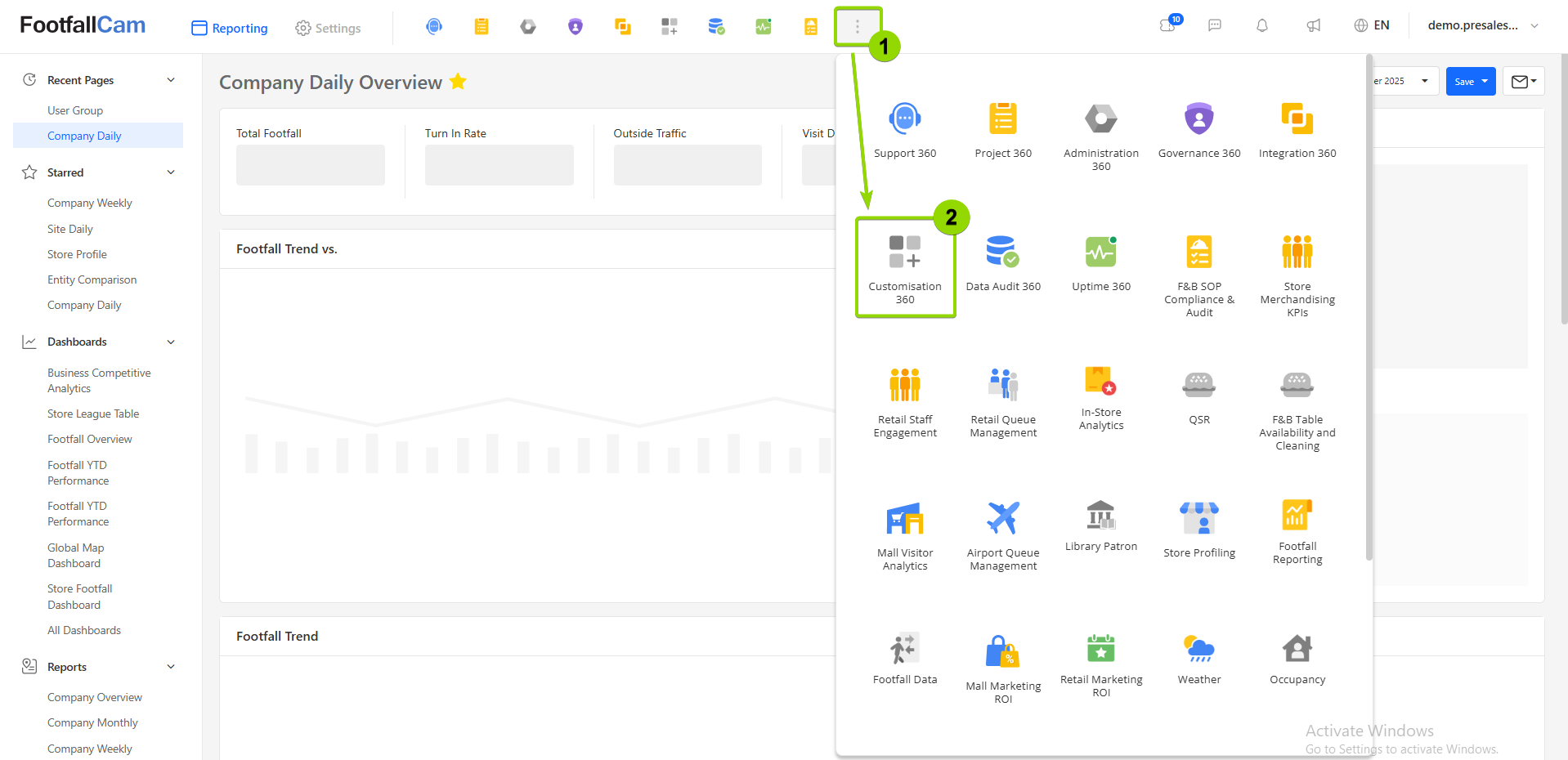Open the cloud notifications with badge 10
Image resolution: width=1568 pixels, height=760 pixels.
point(1169,25)
